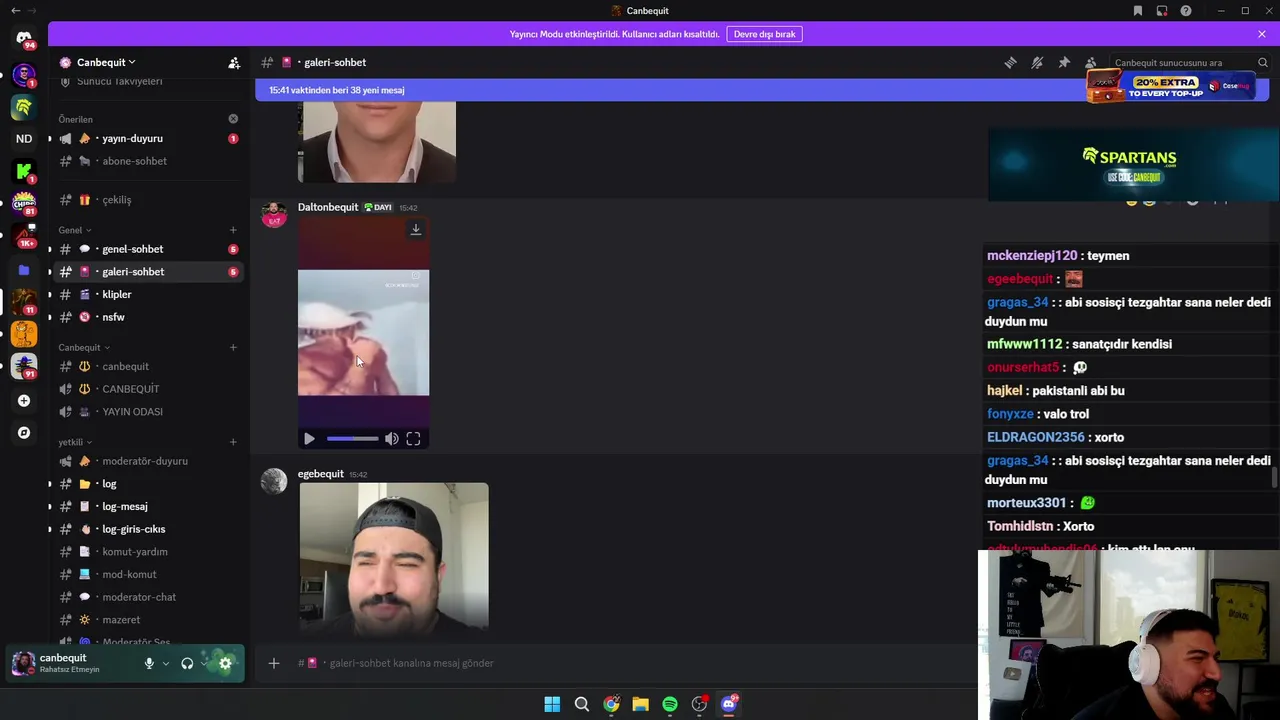Toggle the member list icon
Viewport: 1280px width, 720px height.
1091,62
